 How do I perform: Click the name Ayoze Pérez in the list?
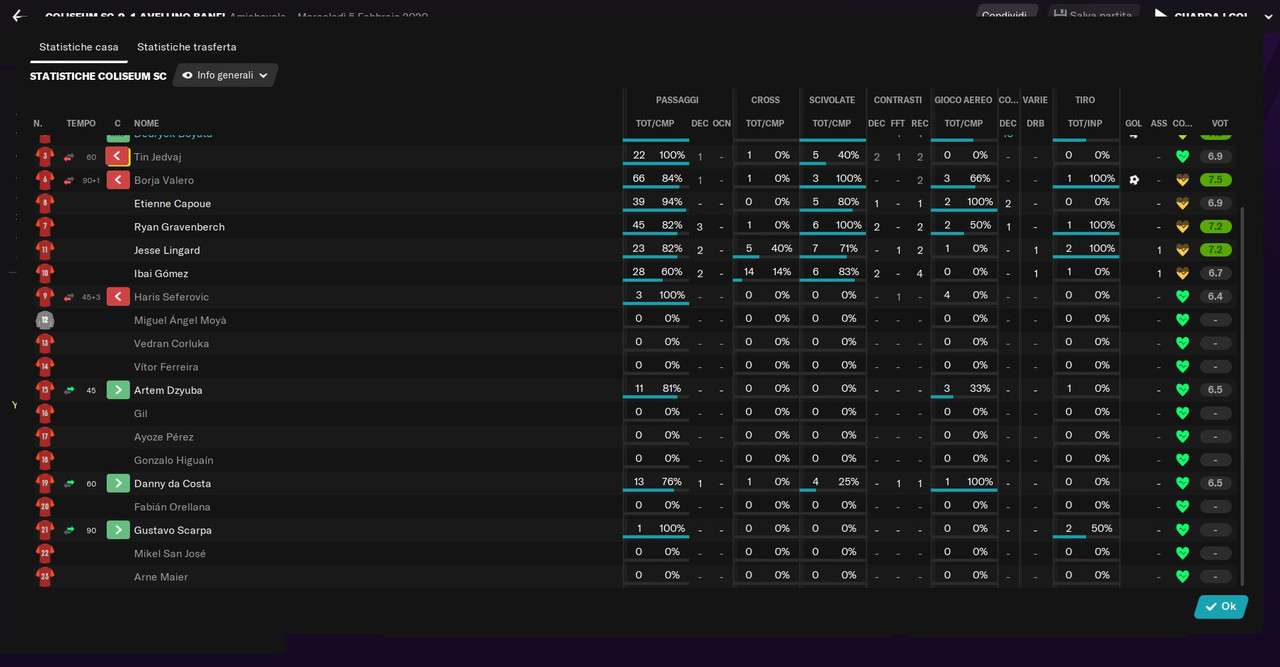click(164, 437)
